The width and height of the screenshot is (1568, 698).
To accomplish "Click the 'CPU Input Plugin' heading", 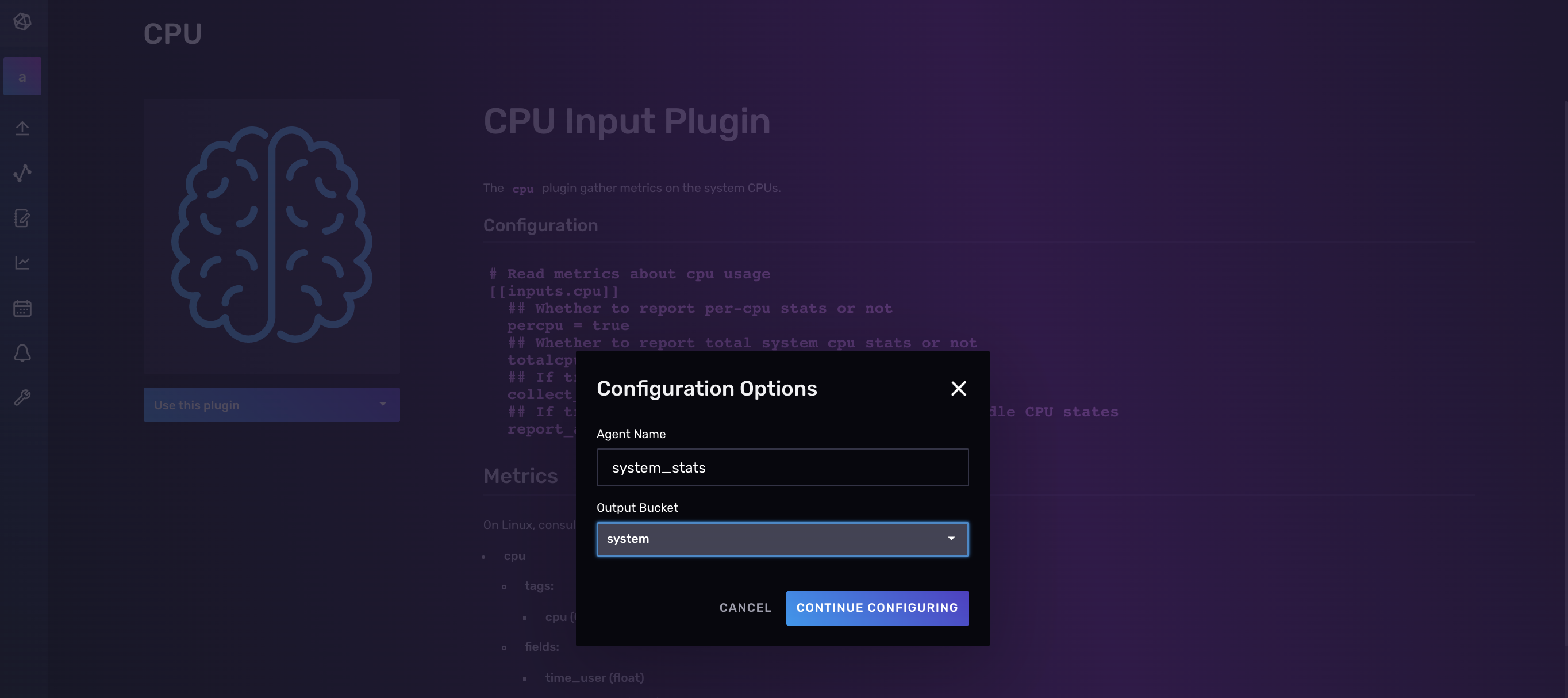I will pos(627,121).
